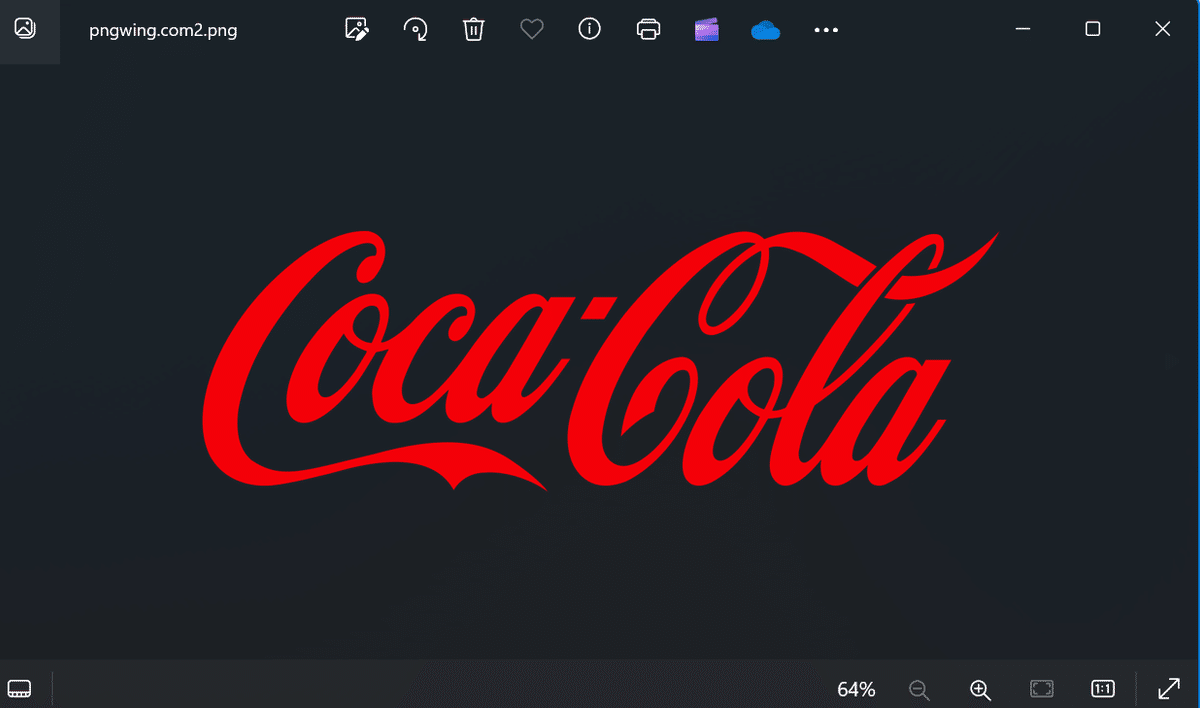Zoom out with the minus magnifier

click(919, 689)
